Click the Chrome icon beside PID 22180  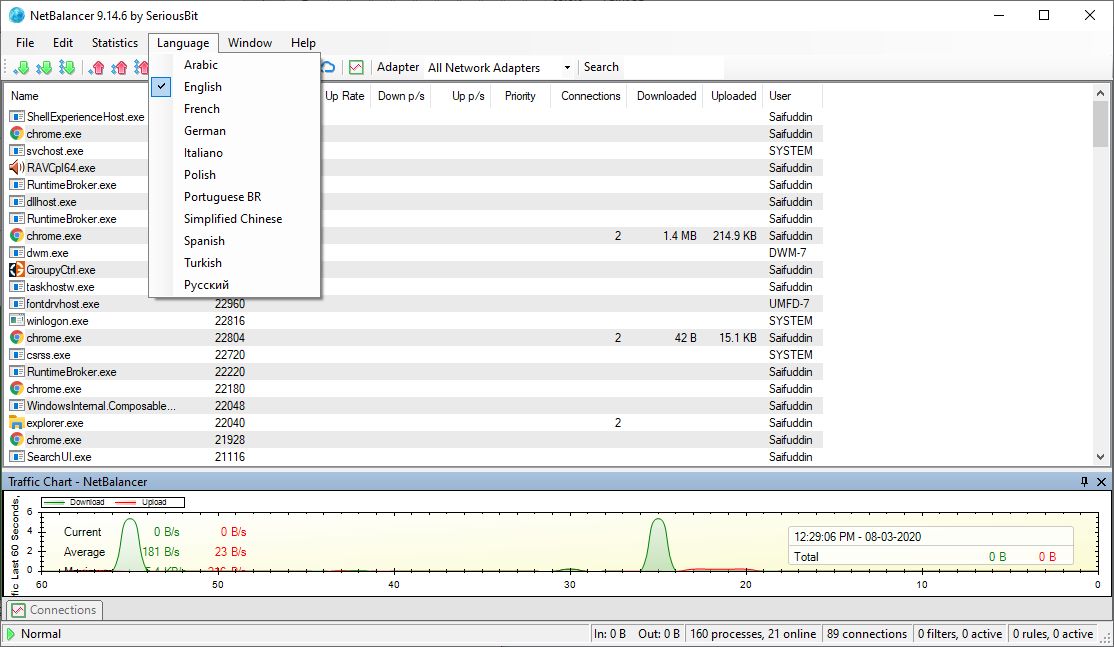pyautogui.click(x=17, y=388)
